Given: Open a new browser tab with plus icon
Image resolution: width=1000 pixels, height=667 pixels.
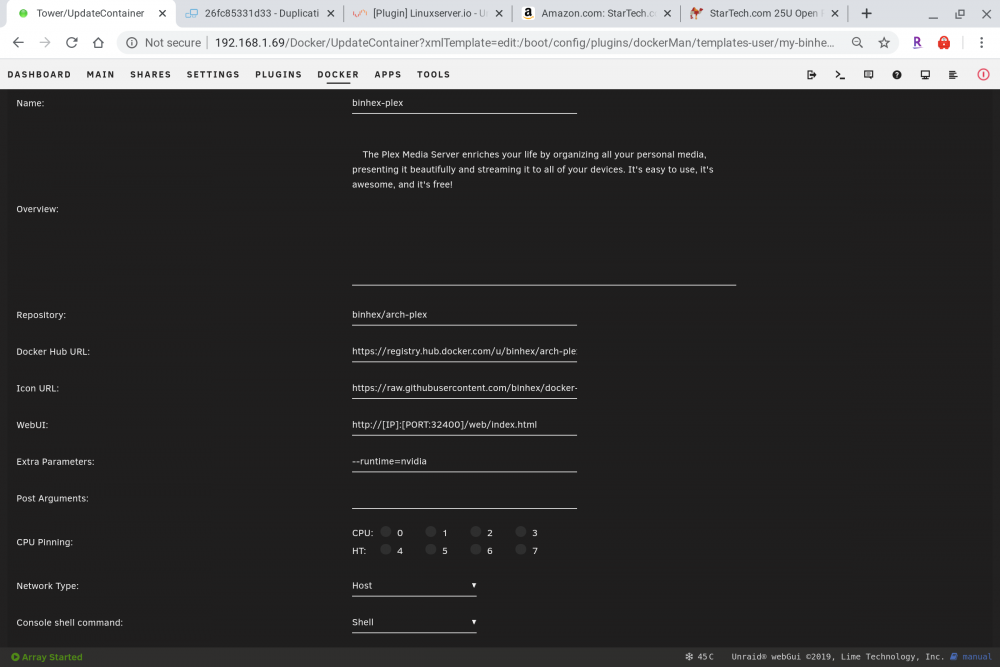Looking at the screenshot, I should pos(866,13).
